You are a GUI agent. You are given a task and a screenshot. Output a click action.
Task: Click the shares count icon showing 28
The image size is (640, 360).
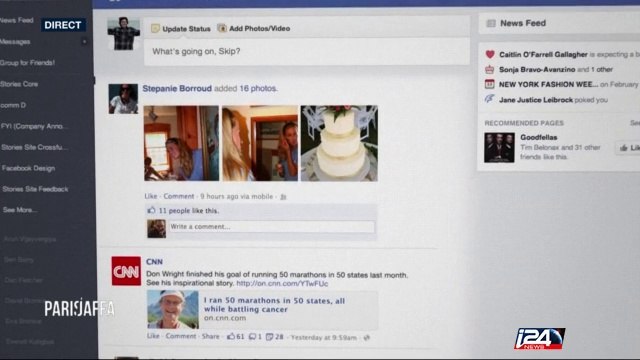tap(269, 337)
